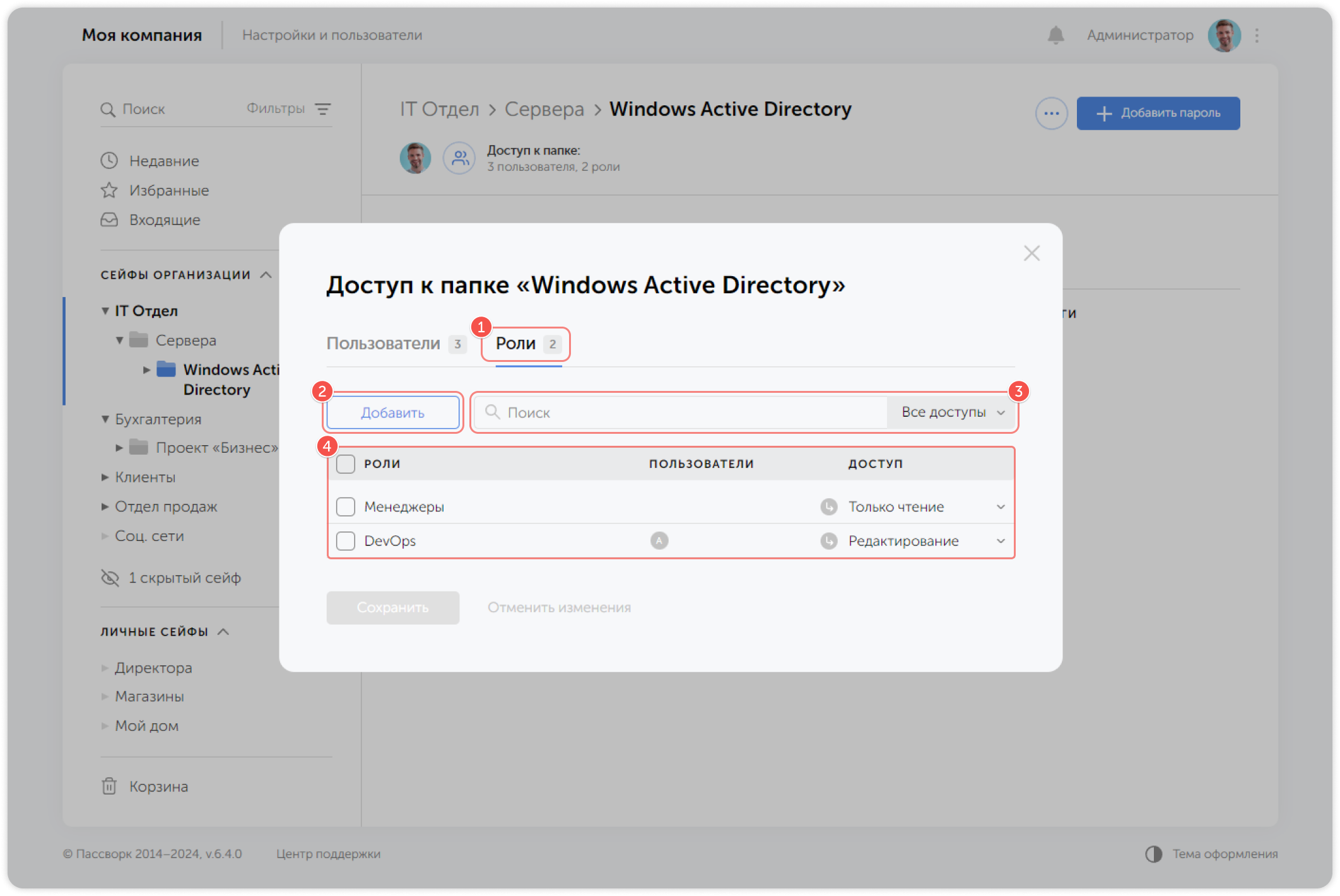The height and width of the screenshot is (896, 1340).
Task: Click the clock icon beside Только чтение
Action: pos(828,507)
